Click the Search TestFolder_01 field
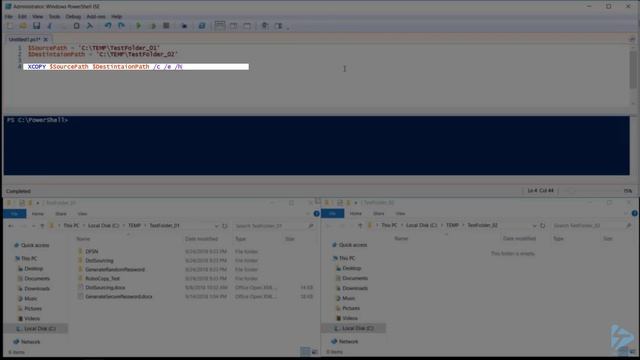The width and height of the screenshot is (640, 360). coord(274,226)
